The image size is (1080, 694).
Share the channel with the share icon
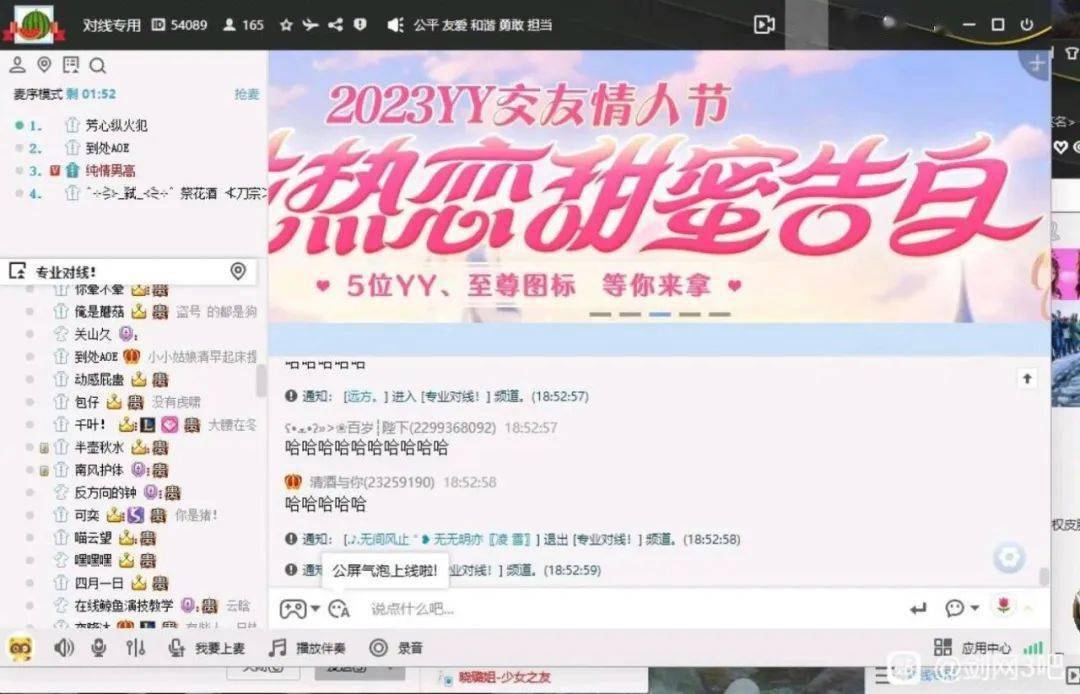(335, 25)
